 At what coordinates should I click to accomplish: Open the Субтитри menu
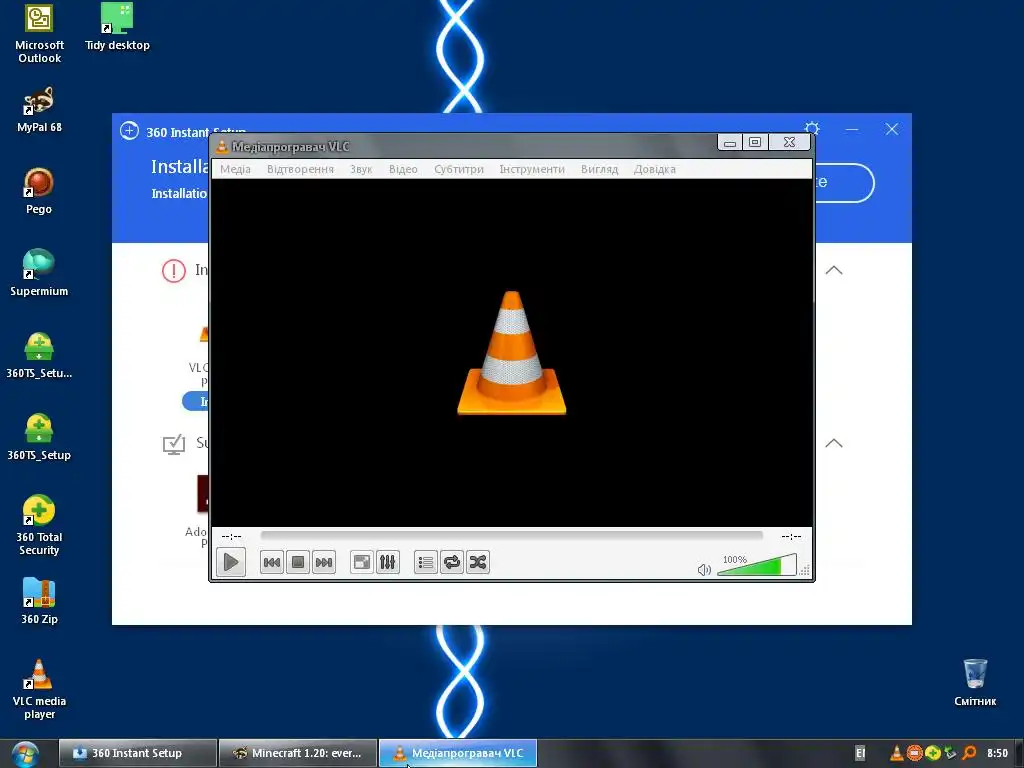point(459,169)
